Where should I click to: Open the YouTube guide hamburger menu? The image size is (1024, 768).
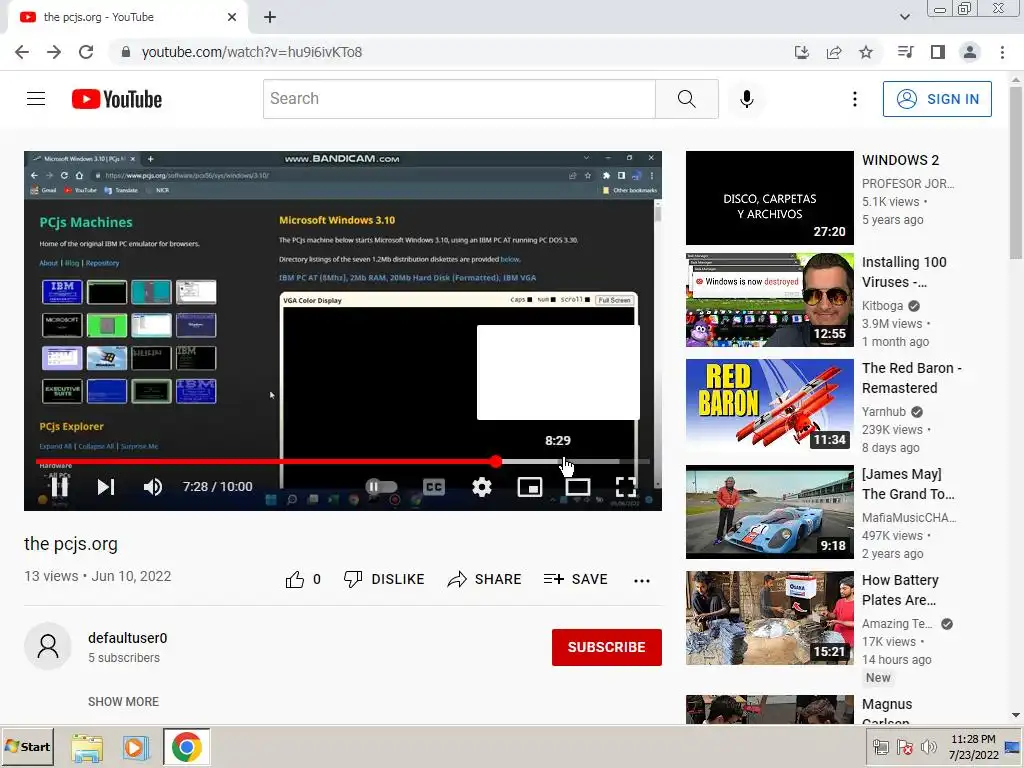tap(36, 99)
